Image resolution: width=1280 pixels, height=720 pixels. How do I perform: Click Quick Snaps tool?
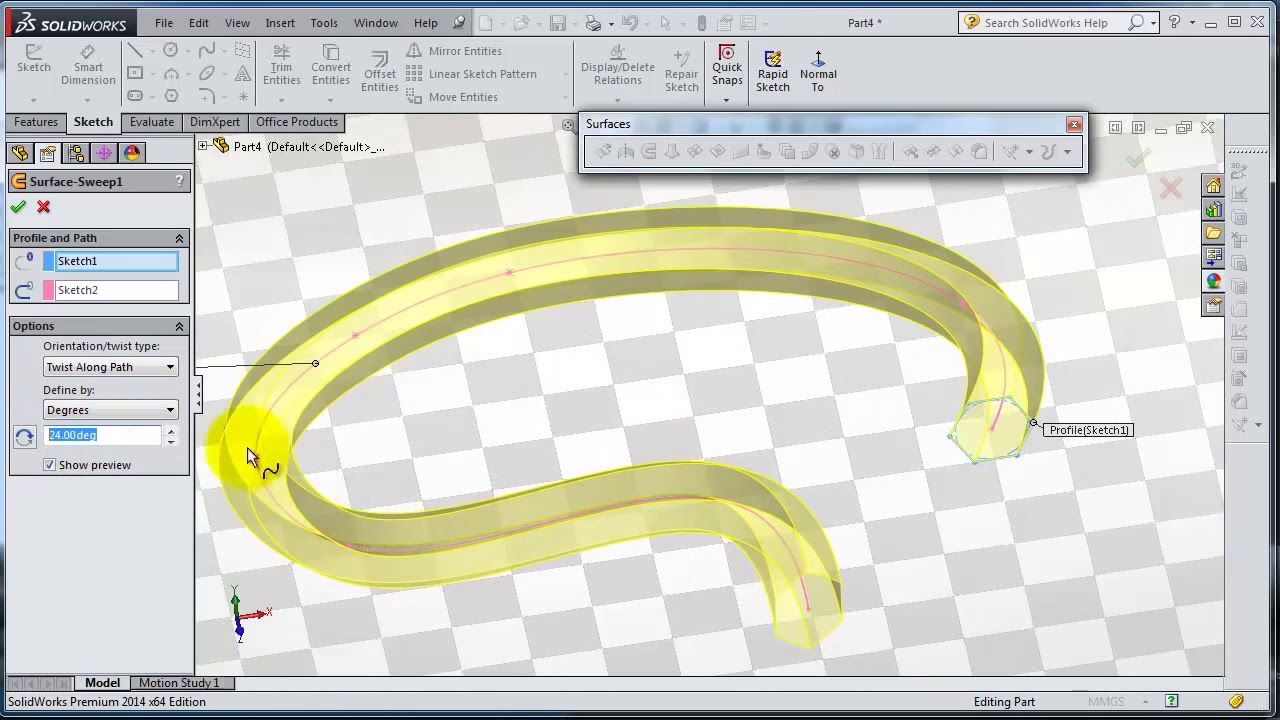[x=727, y=64]
